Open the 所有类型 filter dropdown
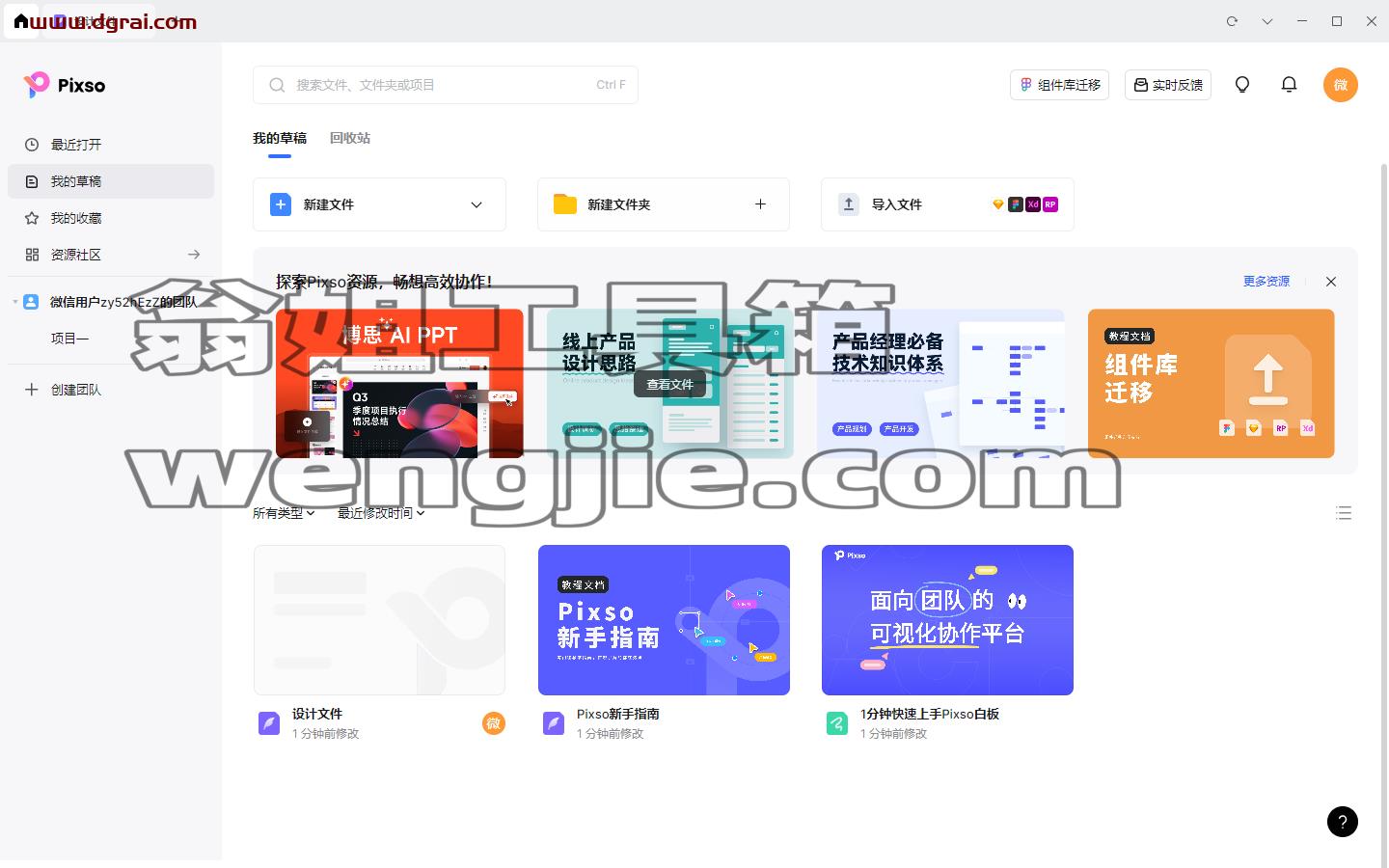This screenshot has width=1389, height=868. click(284, 513)
